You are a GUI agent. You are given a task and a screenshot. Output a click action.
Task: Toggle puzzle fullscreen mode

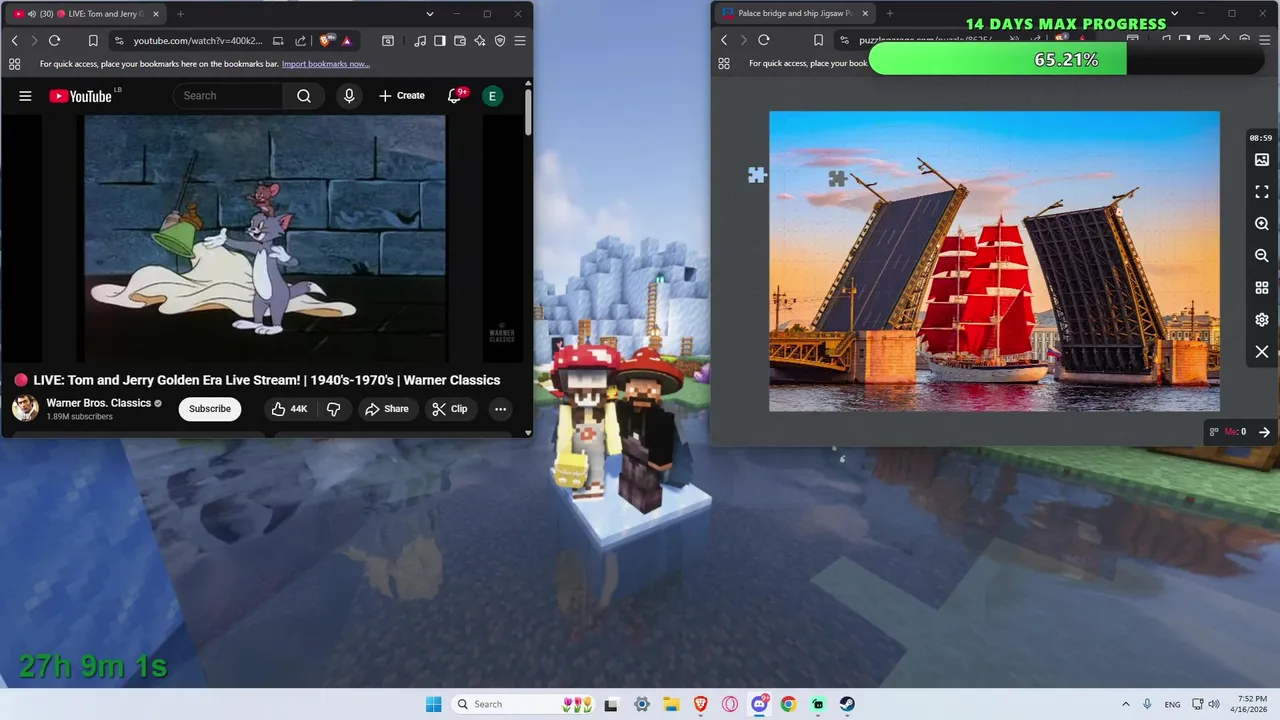[1262, 192]
